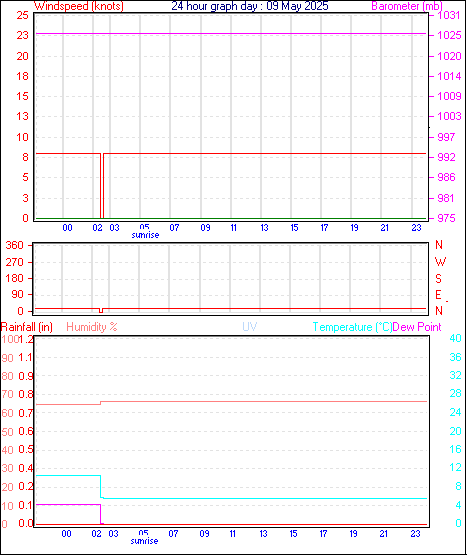This screenshot has height=559, width=467.
Task: Select the 90 percent humidity axis label
Action: click(7, 358)
